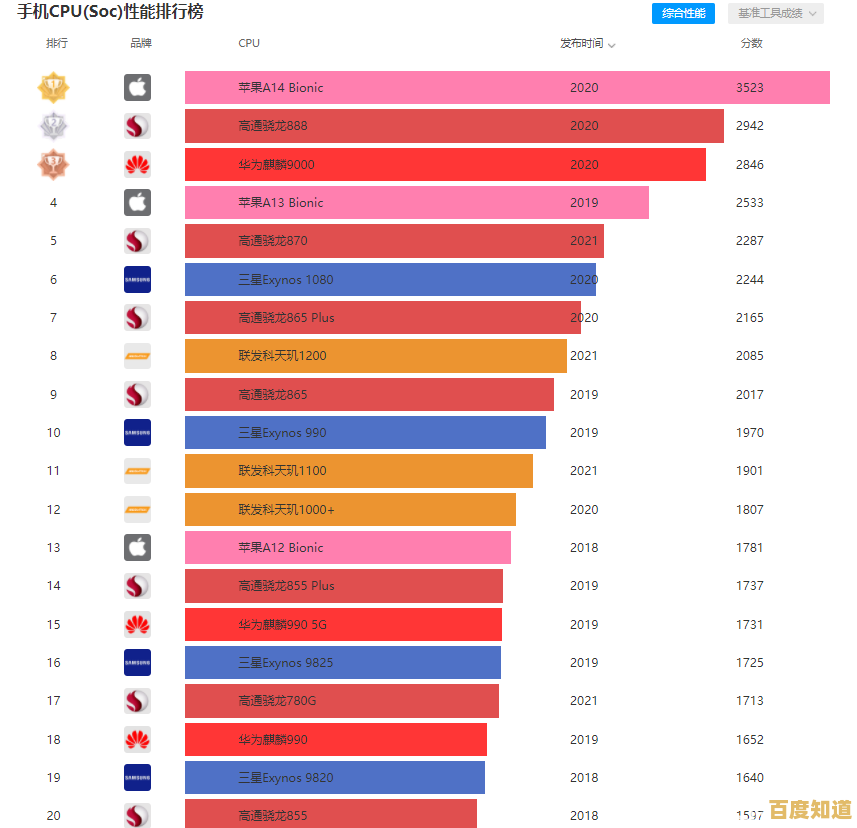
Task: Open the 联发科天玑1100 entry
Action: [282, 471]
